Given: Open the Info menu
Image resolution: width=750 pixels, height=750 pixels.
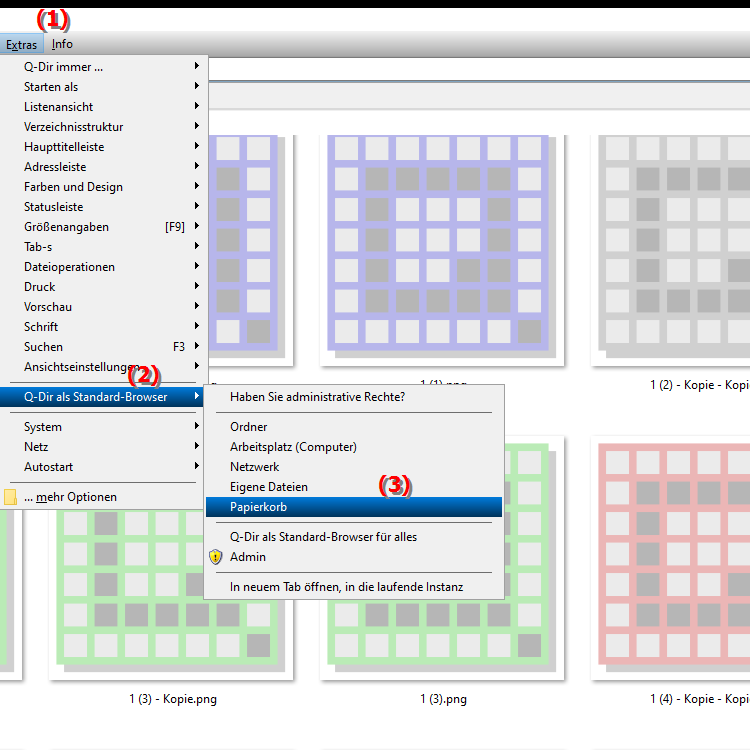Looking at the screenshot, I should [62, 44].
